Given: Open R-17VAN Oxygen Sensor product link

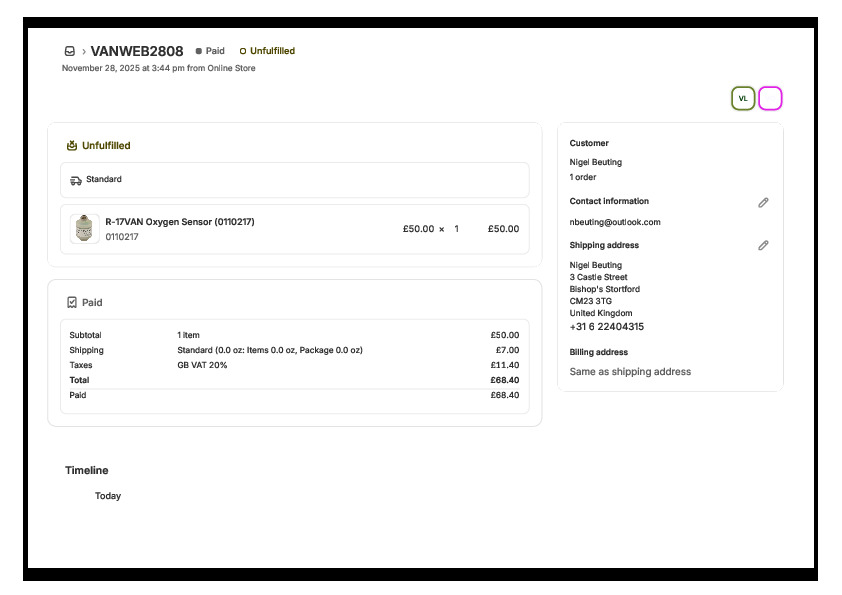Looking at the screenshot, I should [x=180, y=222].
